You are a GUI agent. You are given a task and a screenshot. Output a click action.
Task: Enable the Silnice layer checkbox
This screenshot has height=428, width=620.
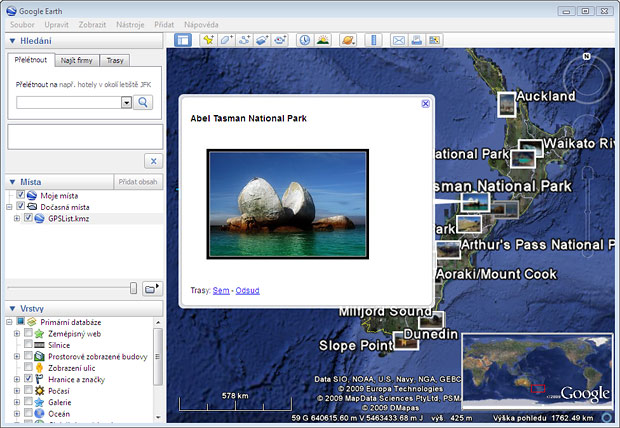(28, 344)
